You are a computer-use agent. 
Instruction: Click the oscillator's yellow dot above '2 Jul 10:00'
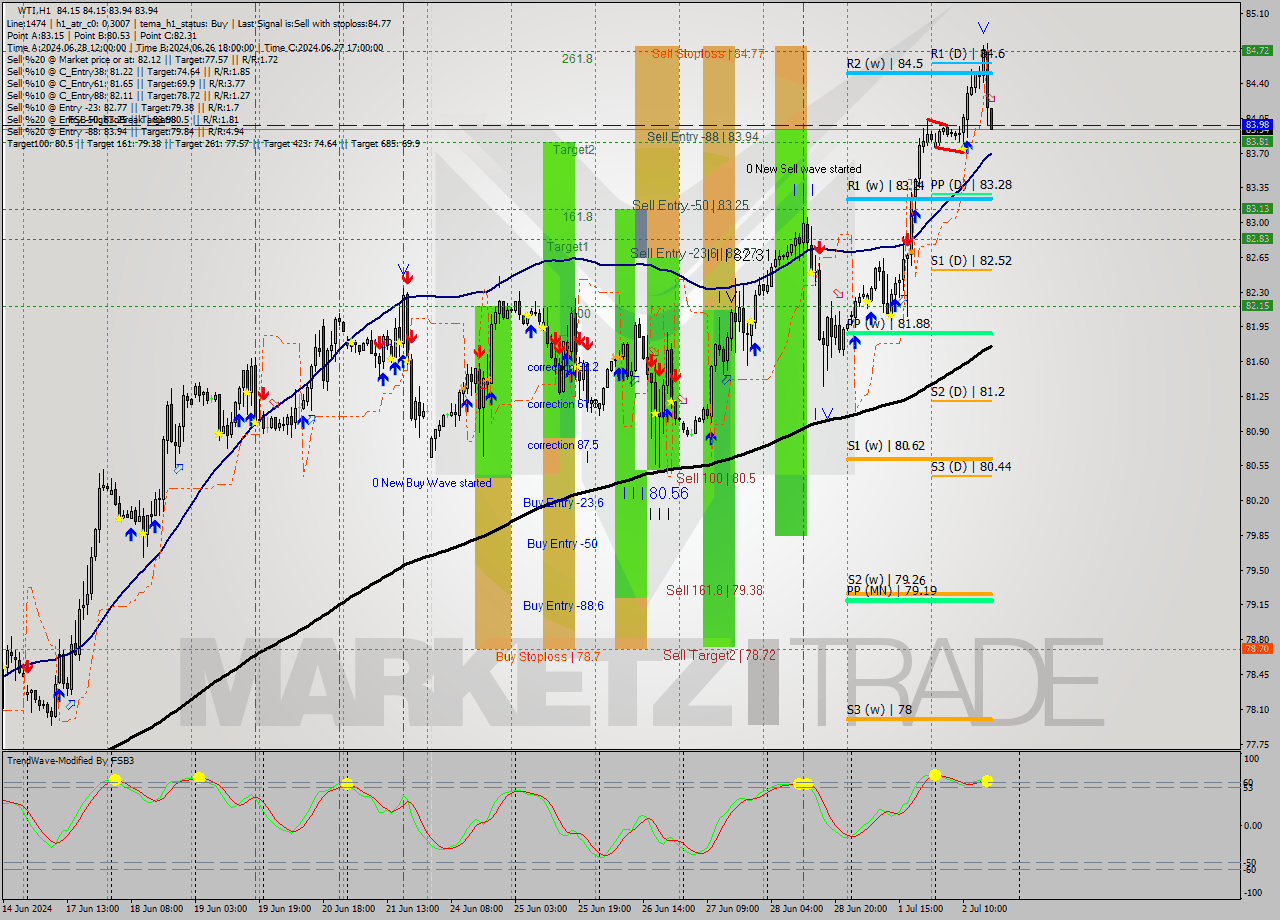[x=986, y=781]
